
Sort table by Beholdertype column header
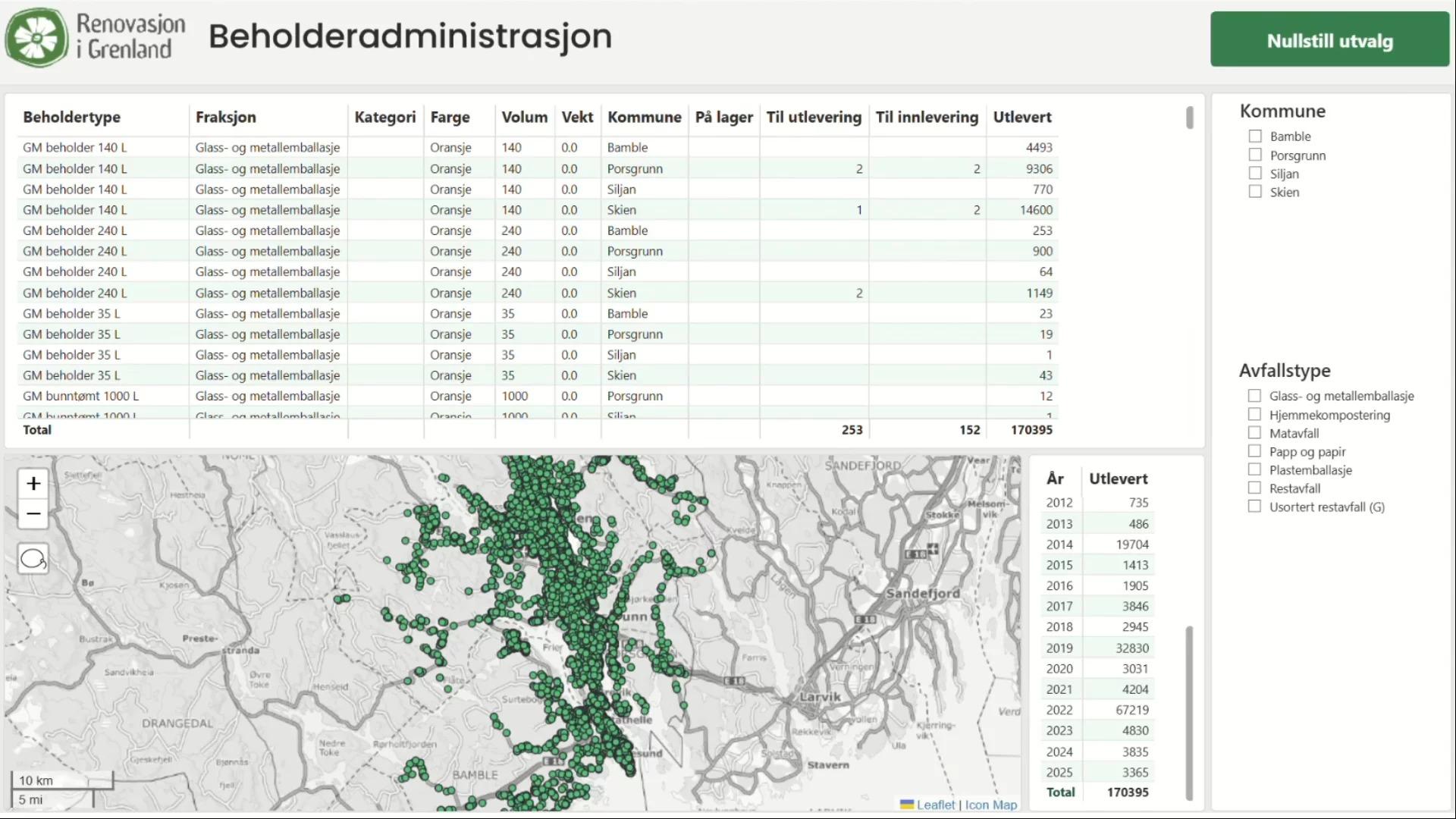coord(72,118)
